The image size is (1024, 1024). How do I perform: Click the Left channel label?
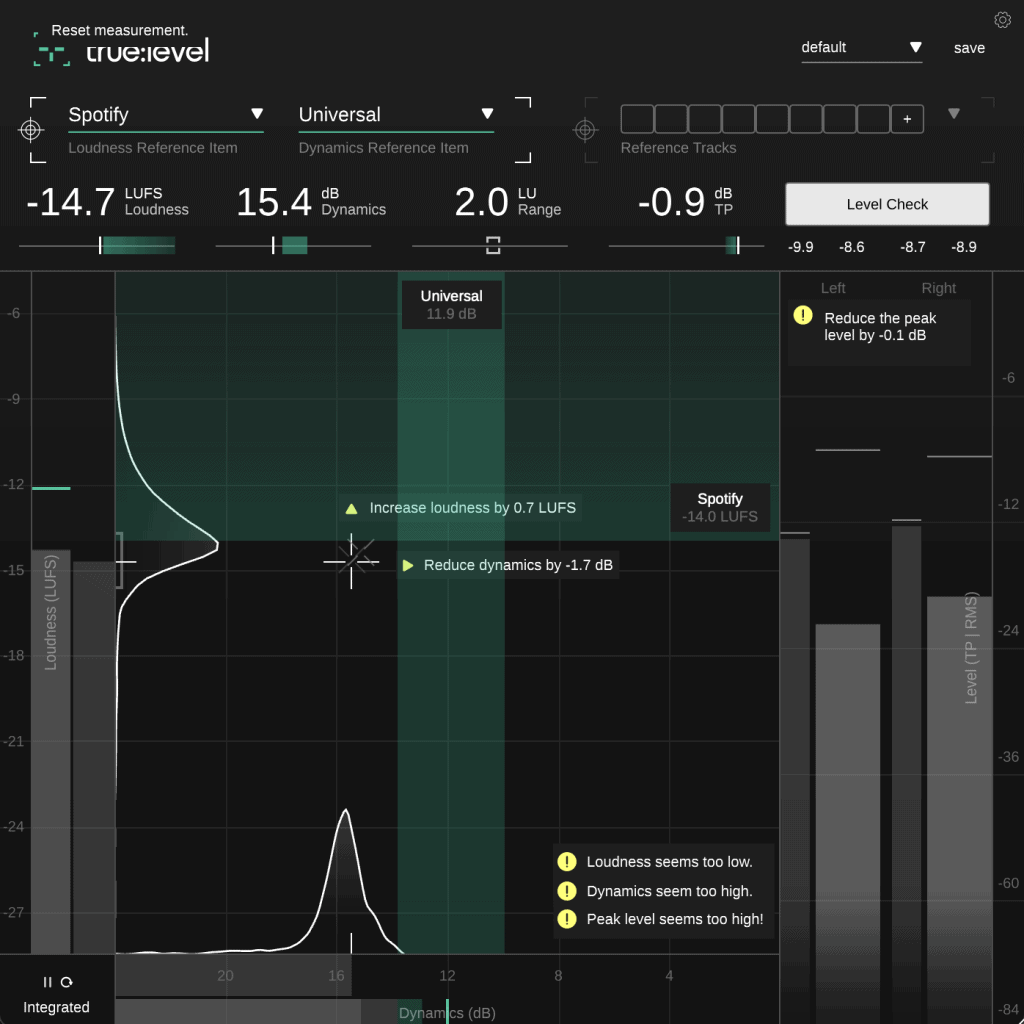833,288
